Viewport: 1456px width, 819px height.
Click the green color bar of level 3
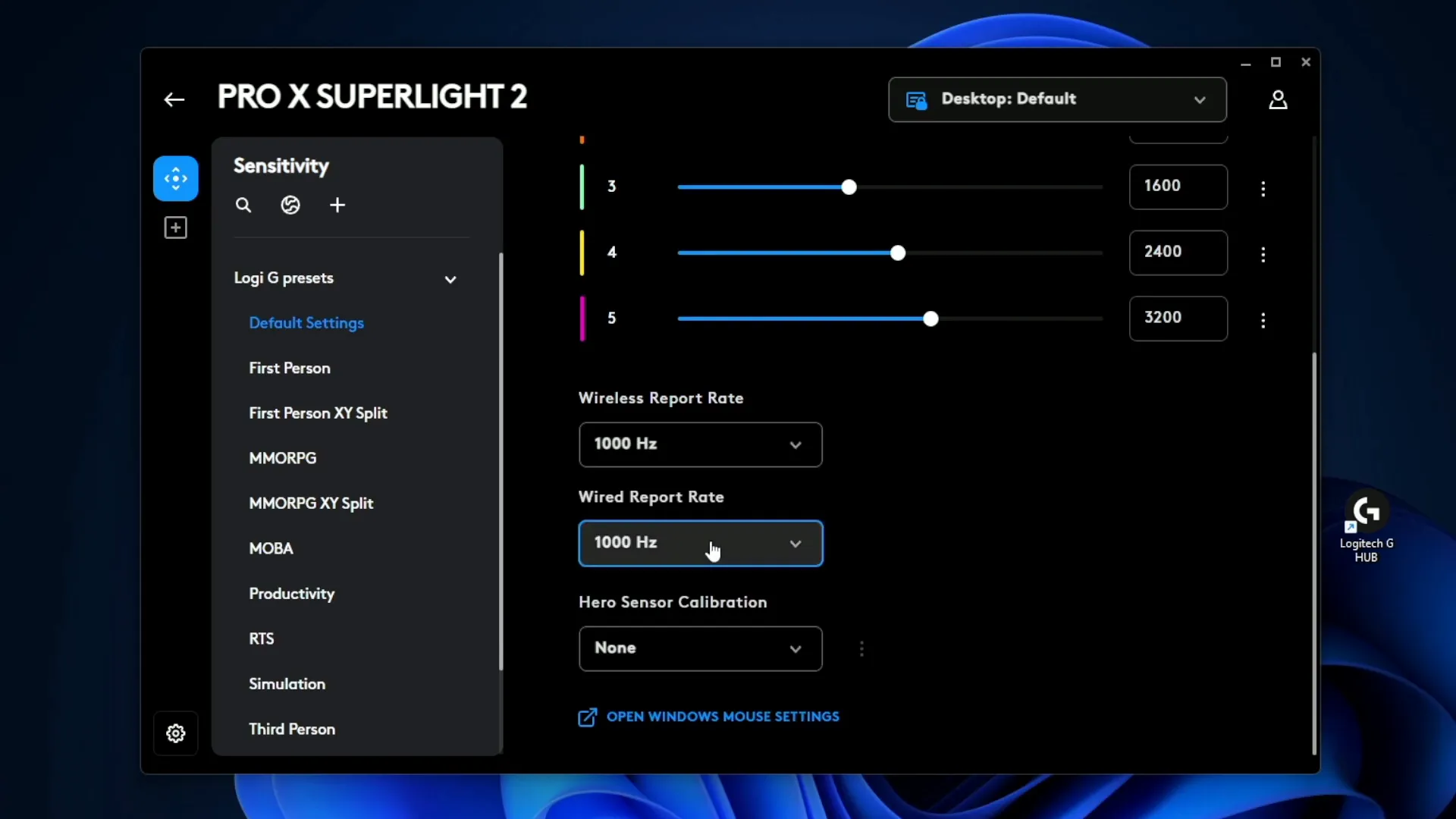pos(582,187)
